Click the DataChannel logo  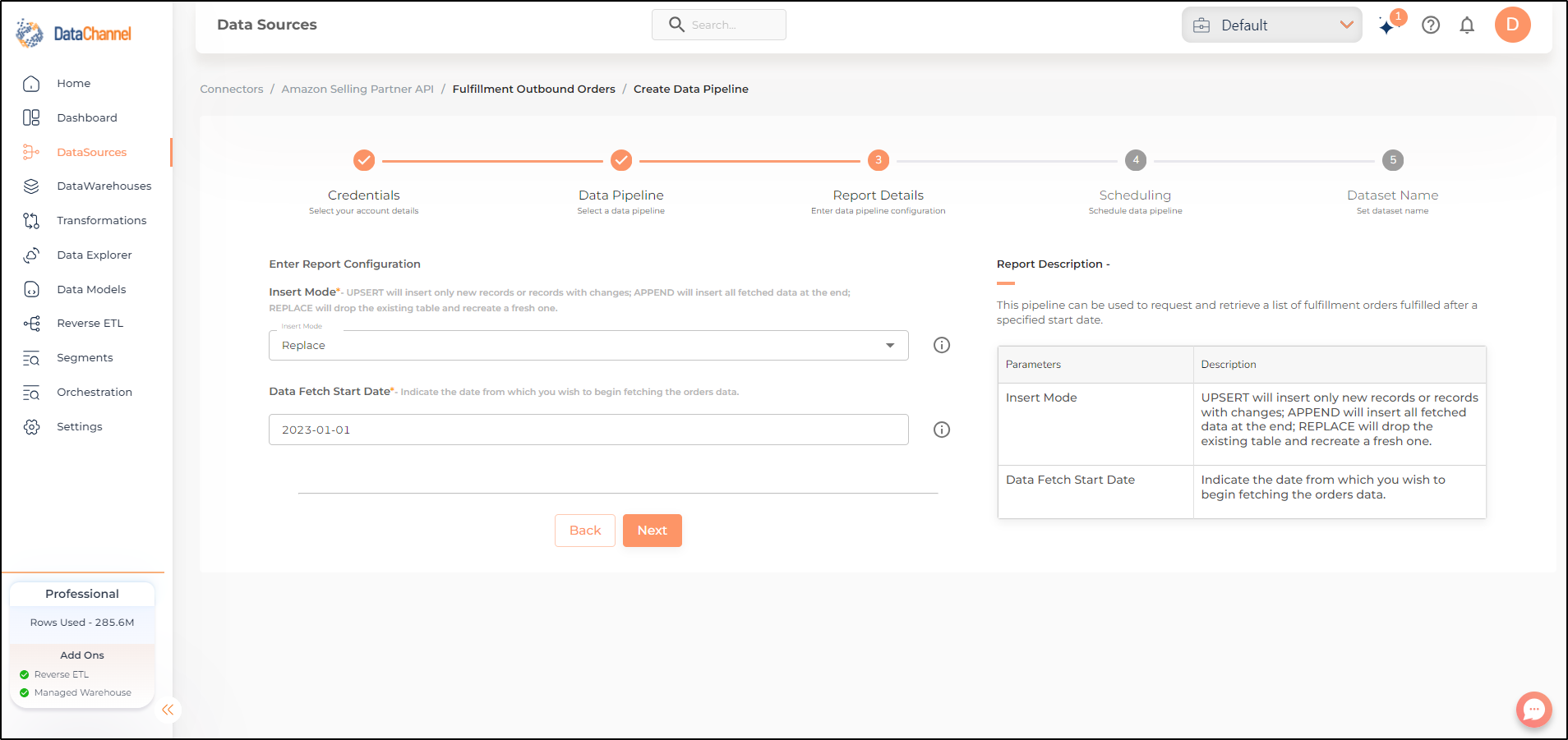[73, 34]
